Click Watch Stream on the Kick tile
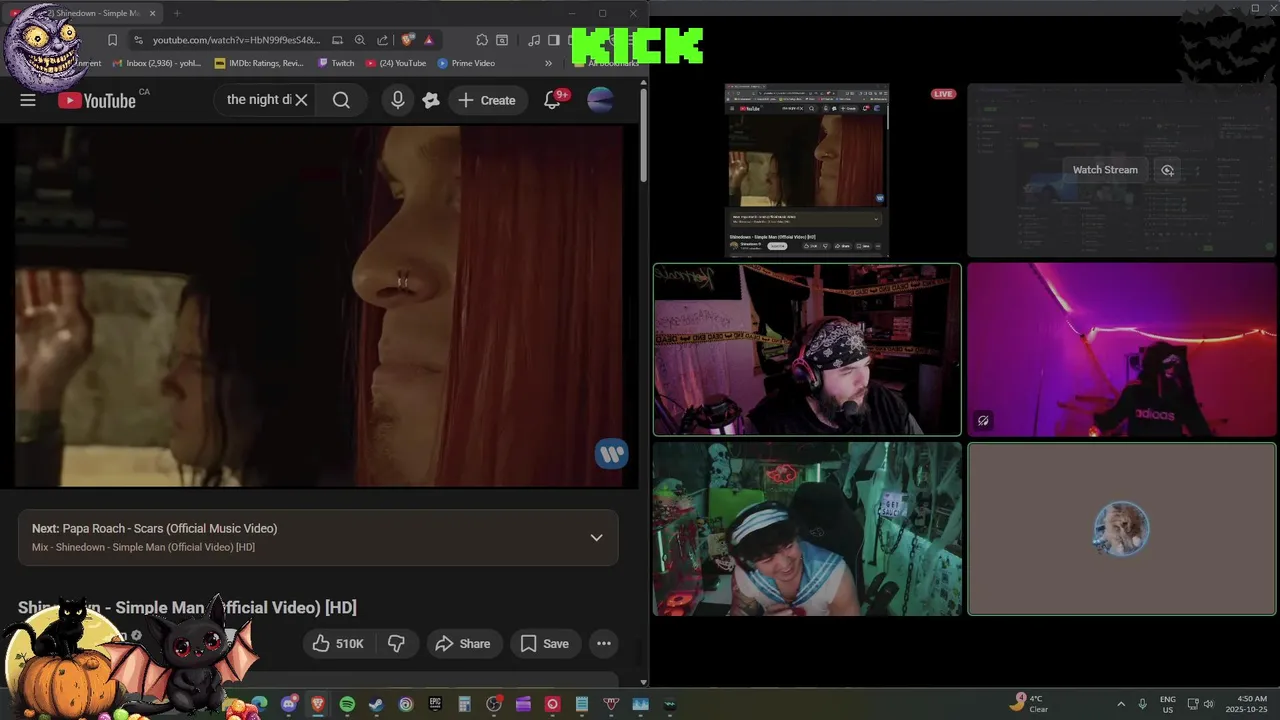Viewport: 1280px width, 720px height. (1105, 170)
